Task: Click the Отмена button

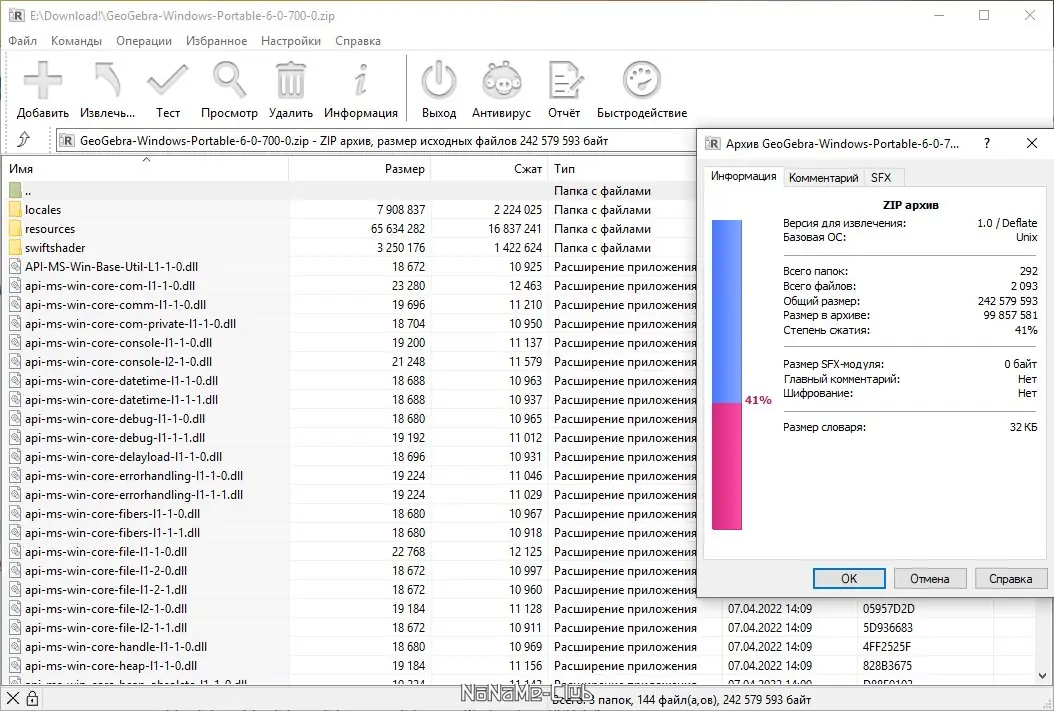Action: point(930,579)
